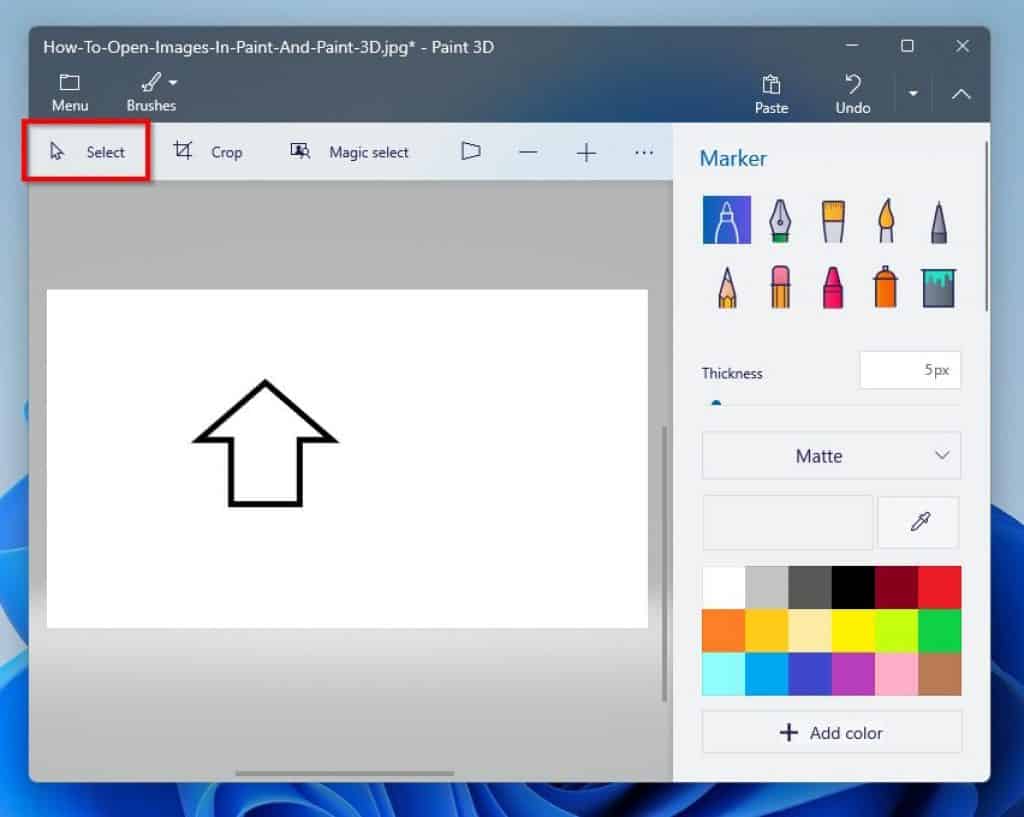Click the Marker panel scrollbar
The image size is (1024, 817).
985,227
